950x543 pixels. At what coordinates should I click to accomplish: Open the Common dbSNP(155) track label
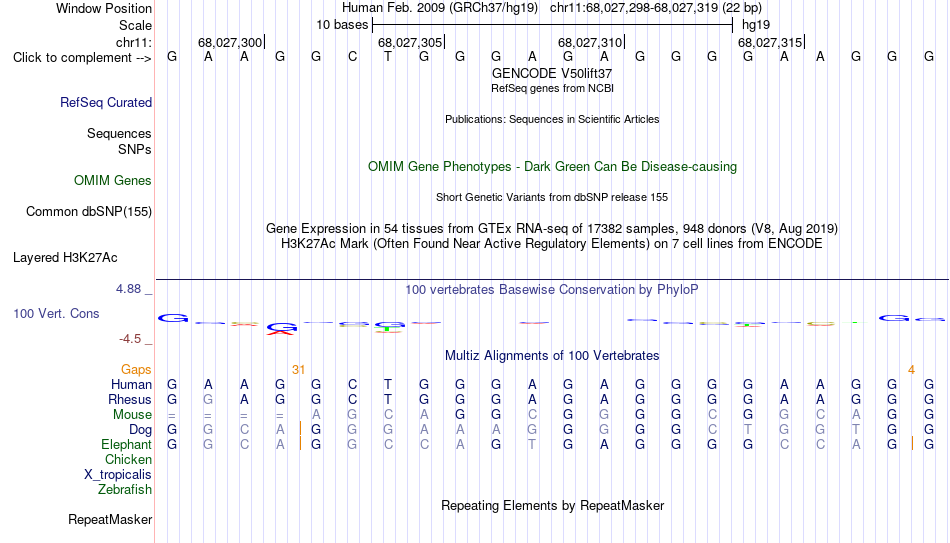(89, 212)
